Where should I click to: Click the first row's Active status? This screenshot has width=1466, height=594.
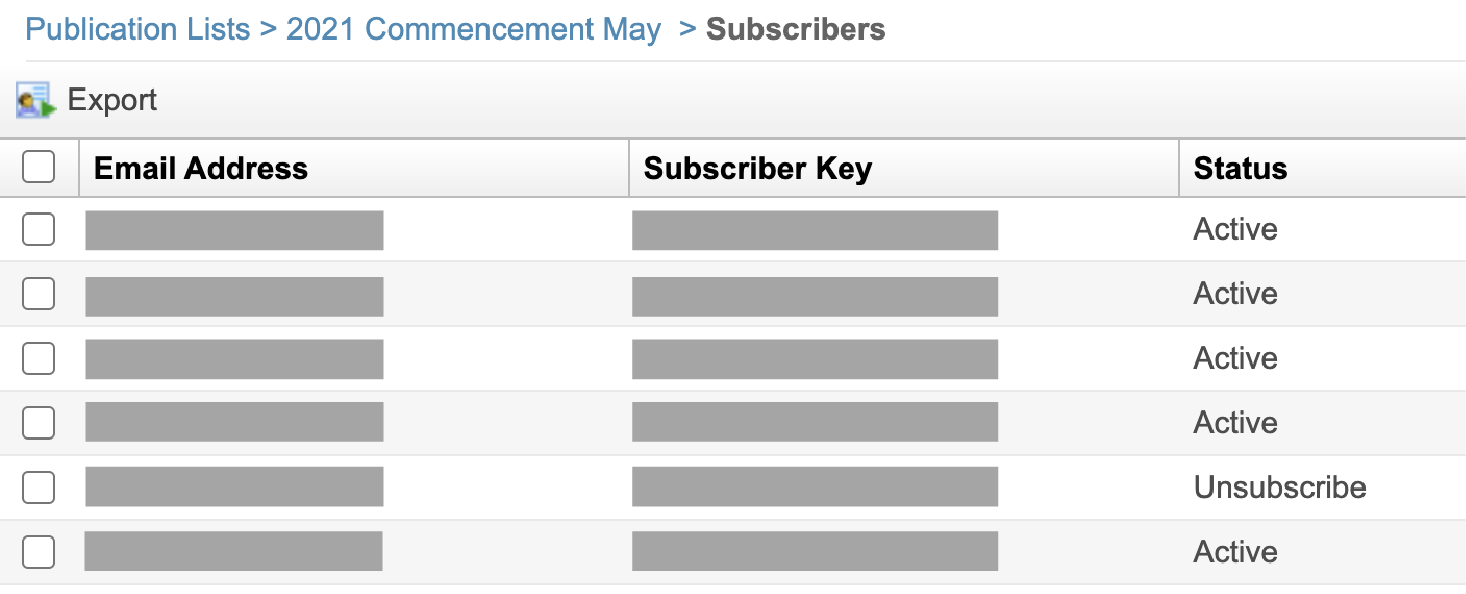pyautogui.click(x=1235, y=229)
